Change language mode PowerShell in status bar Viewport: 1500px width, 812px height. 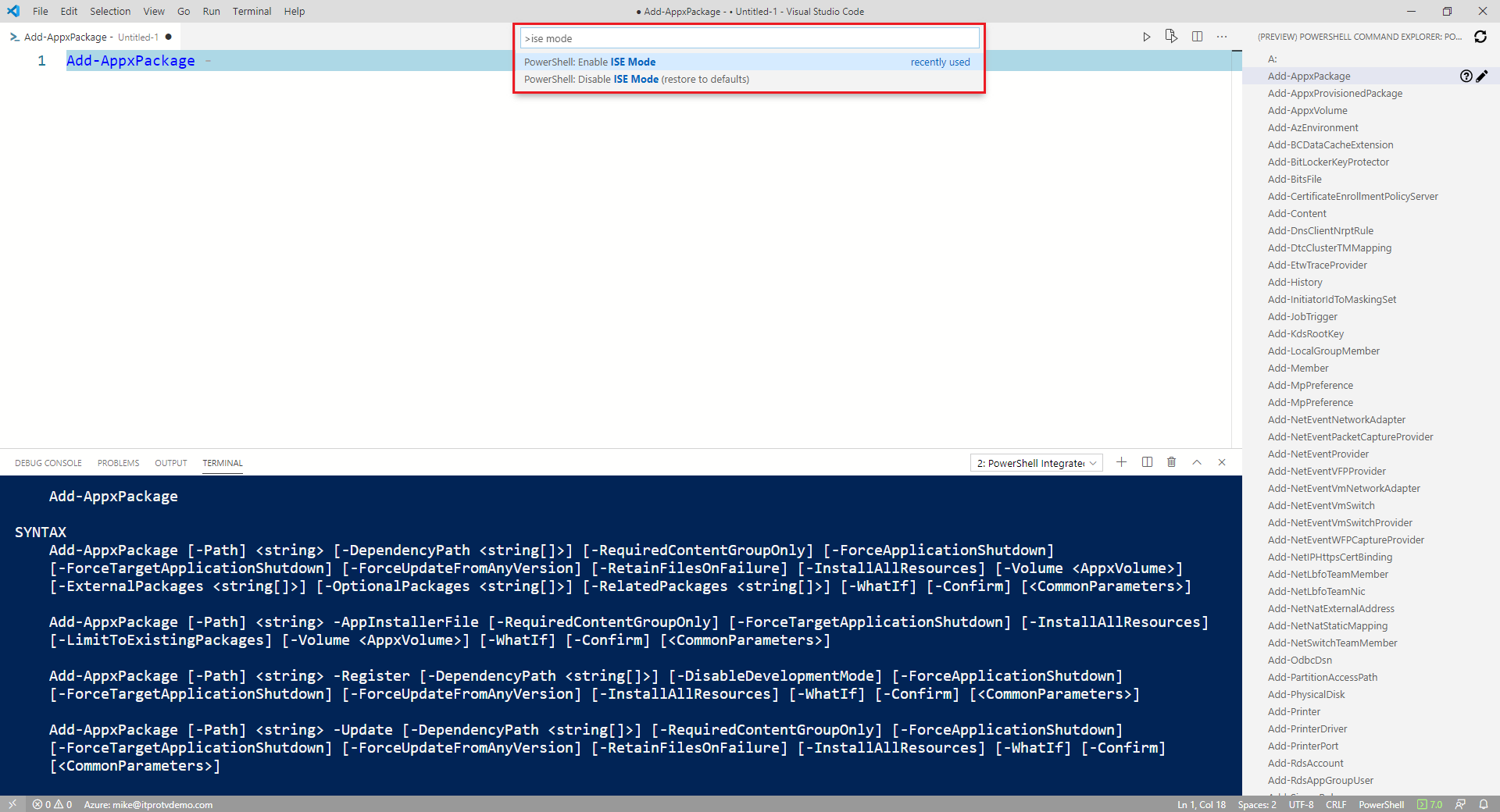tap(1381, 804)
